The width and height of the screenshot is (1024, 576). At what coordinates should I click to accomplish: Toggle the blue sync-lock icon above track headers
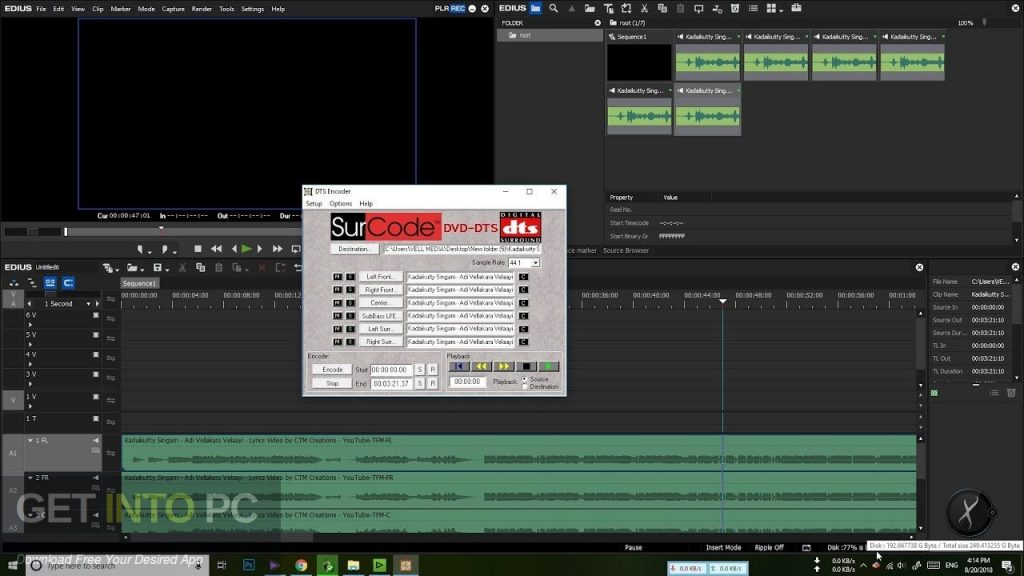(68, 283)
